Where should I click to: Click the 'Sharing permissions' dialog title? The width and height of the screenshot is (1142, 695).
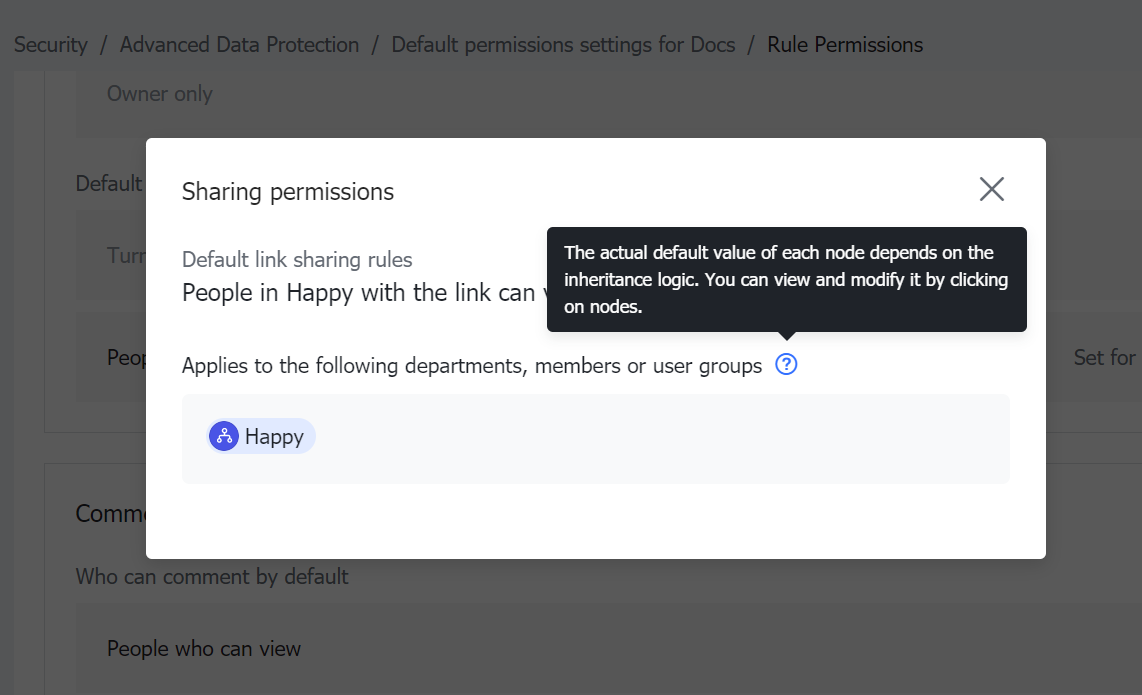[x=288, y=192]
